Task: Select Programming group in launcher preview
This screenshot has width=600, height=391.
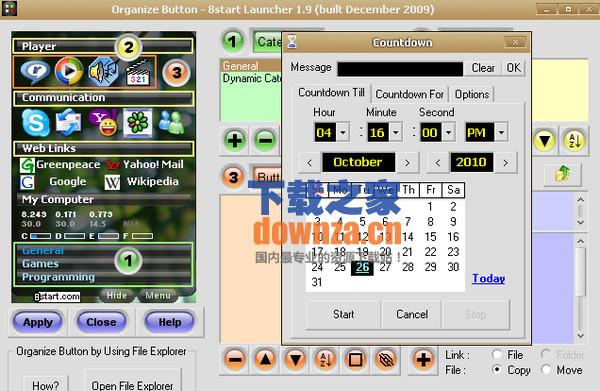Action: 58,277
